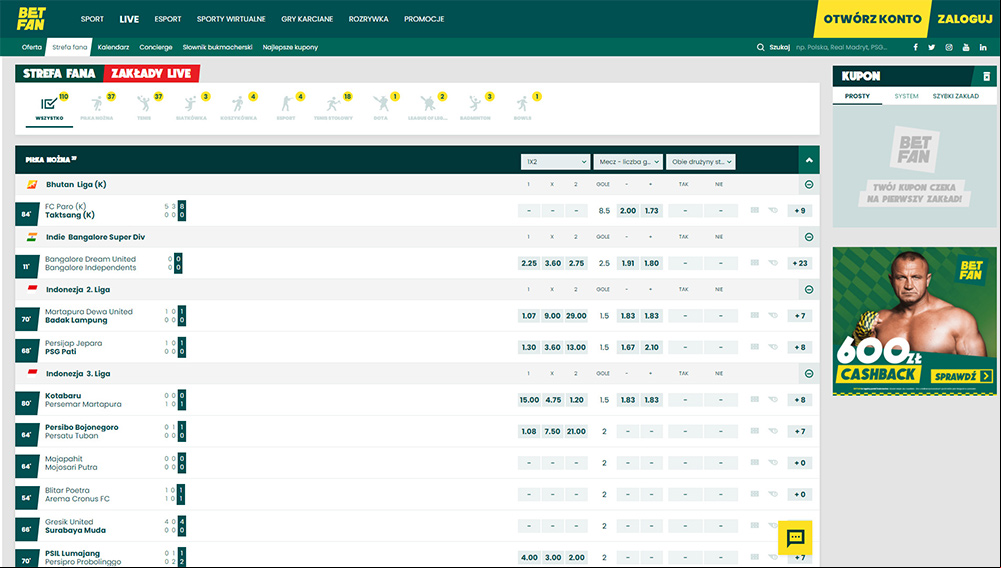1001x568 pixels.
Task: Click the Facebook icon in the header
Action: point(915,47)
